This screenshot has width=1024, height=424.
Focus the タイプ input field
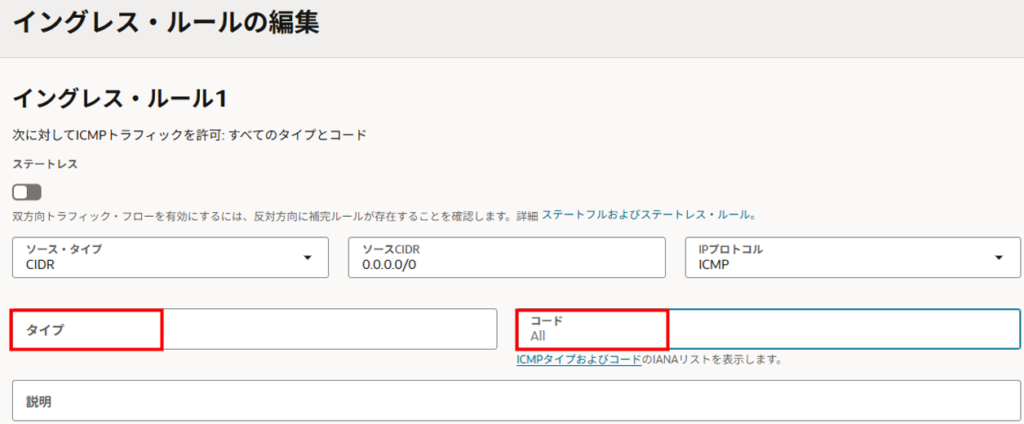coord(254,329)
